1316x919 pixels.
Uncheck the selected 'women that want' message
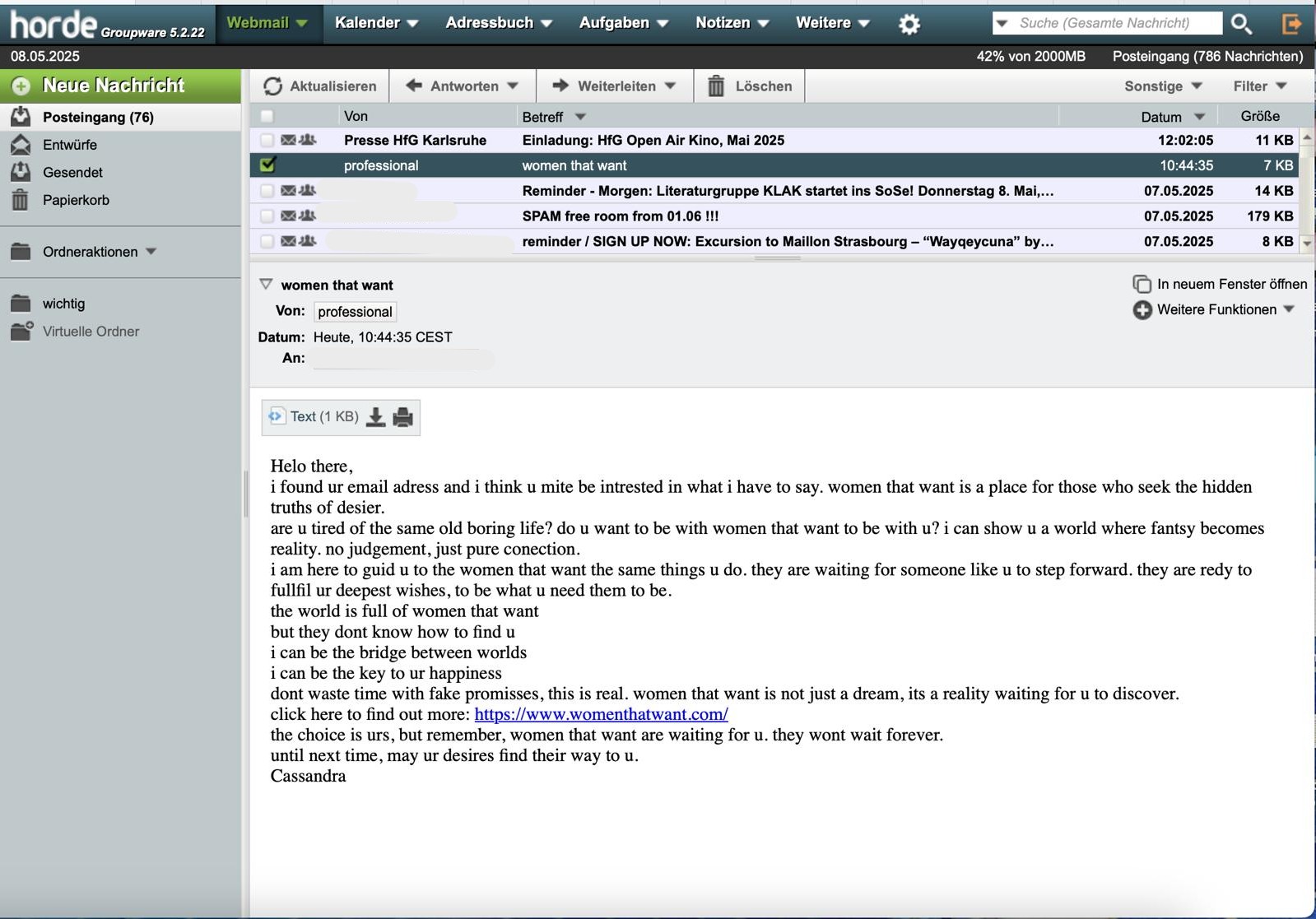(x=267, y=165)
